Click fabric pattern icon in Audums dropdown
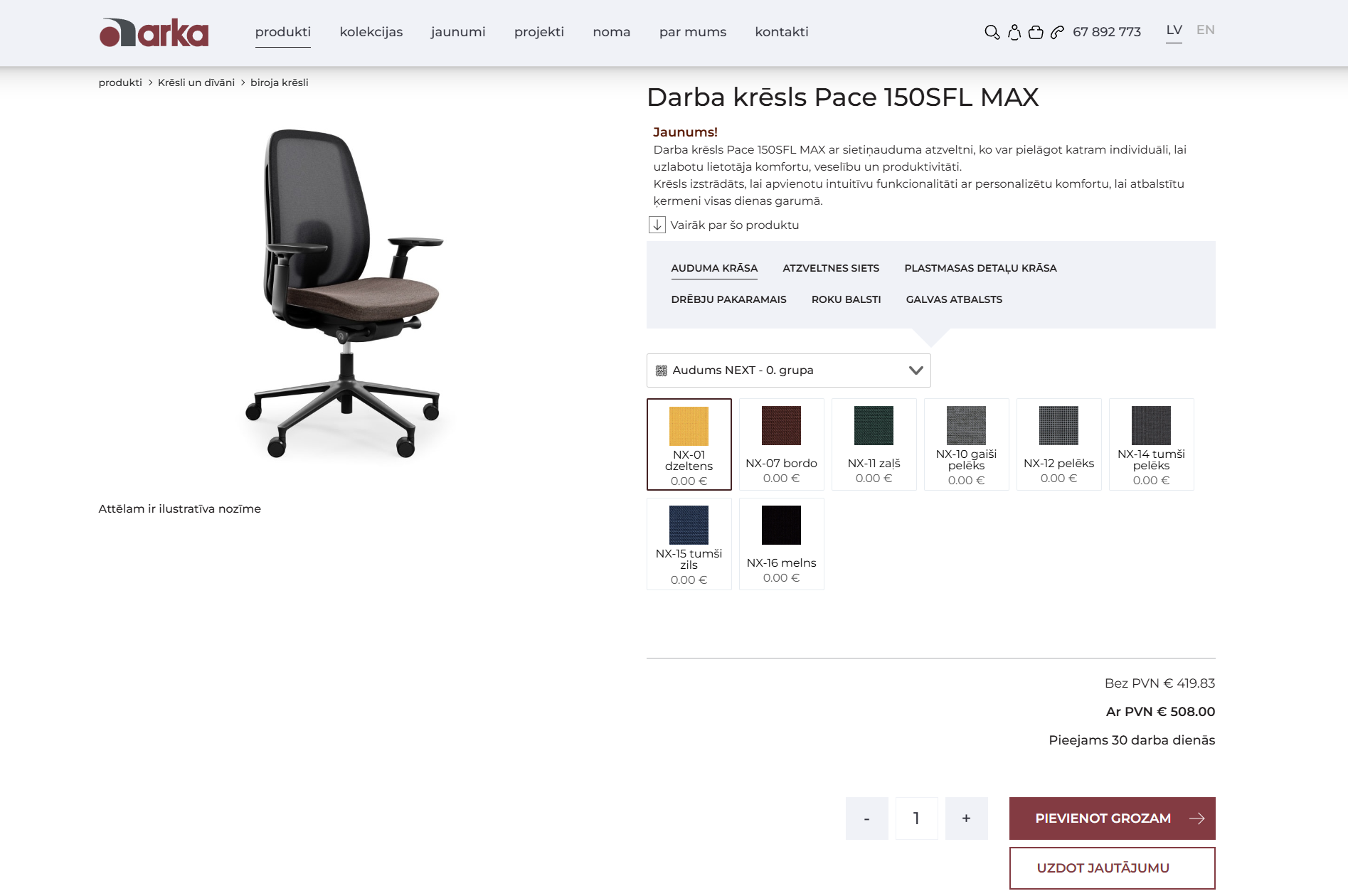This screenshot has width=1348, height=896. point(661,370)
